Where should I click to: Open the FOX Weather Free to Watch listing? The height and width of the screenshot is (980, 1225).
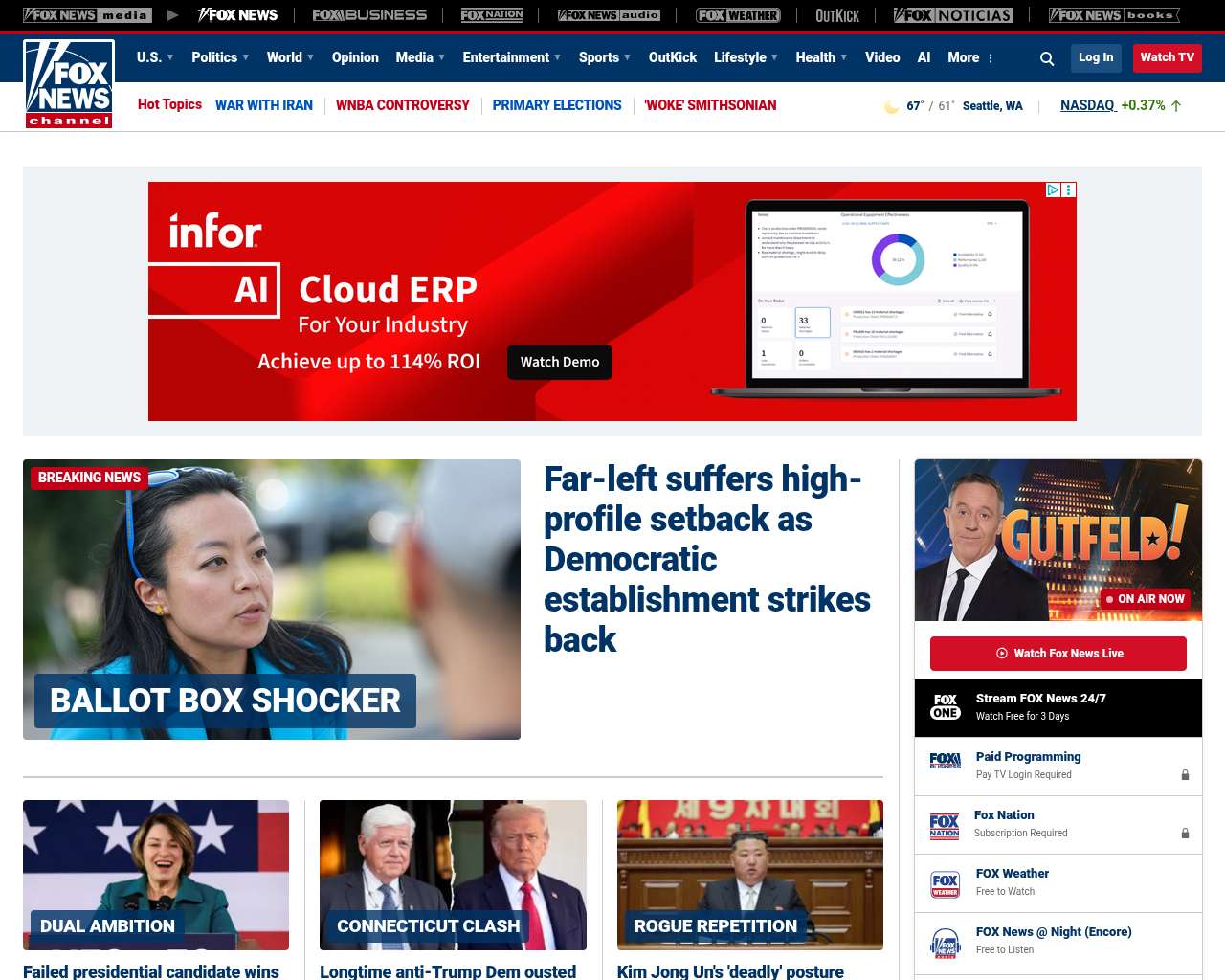[1058, 883]
